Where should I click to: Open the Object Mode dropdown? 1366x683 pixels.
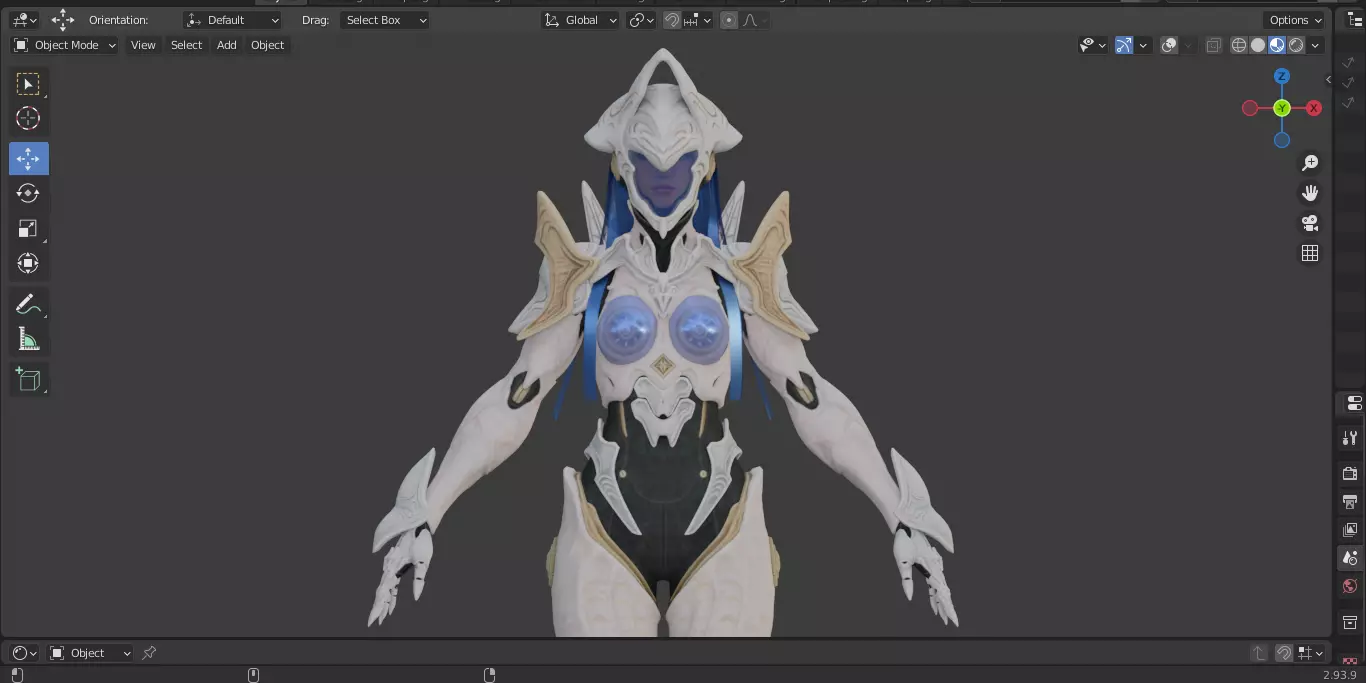pyautogui.click(x=65, y=45)
